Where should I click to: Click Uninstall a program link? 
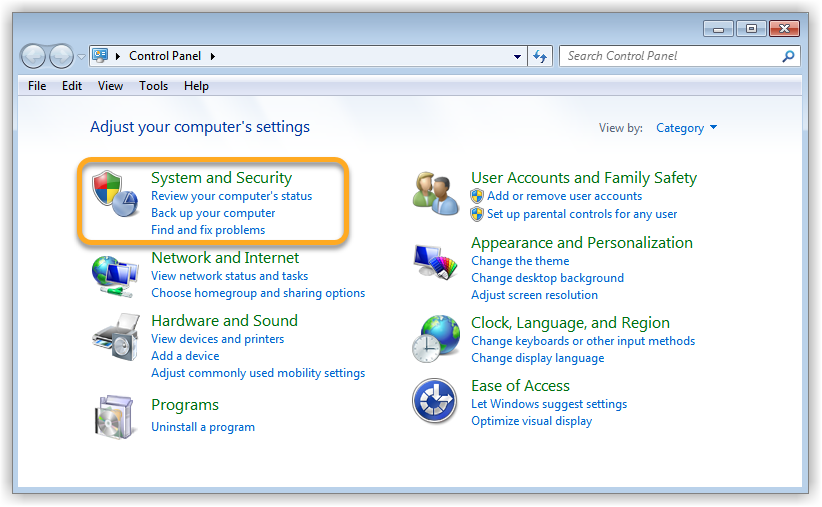203,427
